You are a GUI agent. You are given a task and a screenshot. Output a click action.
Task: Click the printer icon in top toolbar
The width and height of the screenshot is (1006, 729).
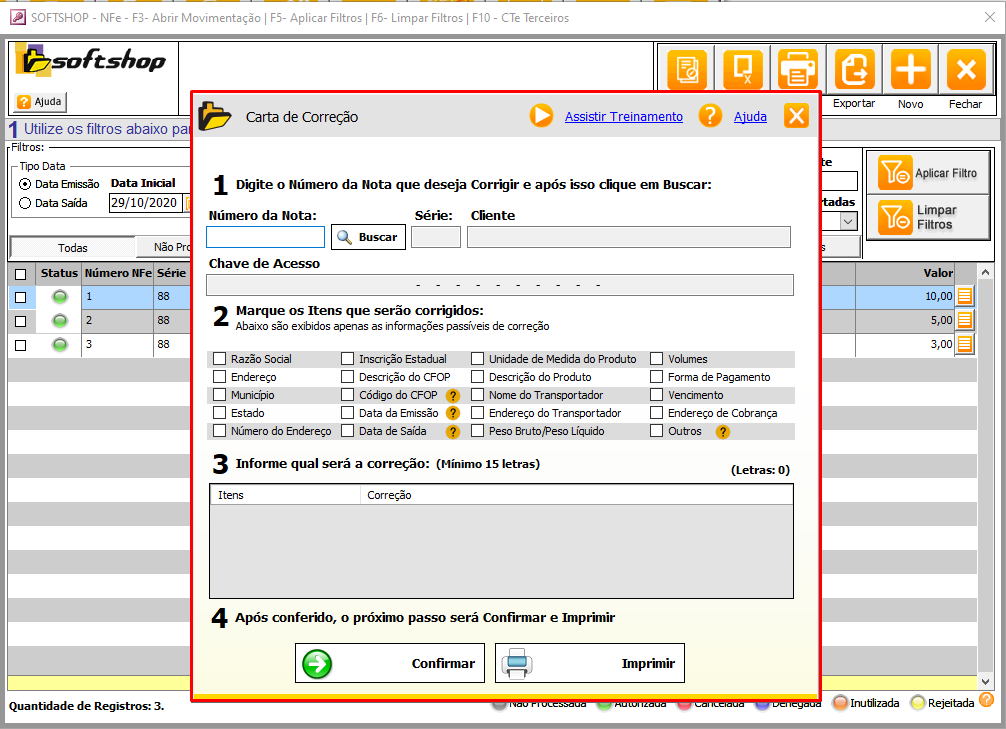[x=798, y=70]
